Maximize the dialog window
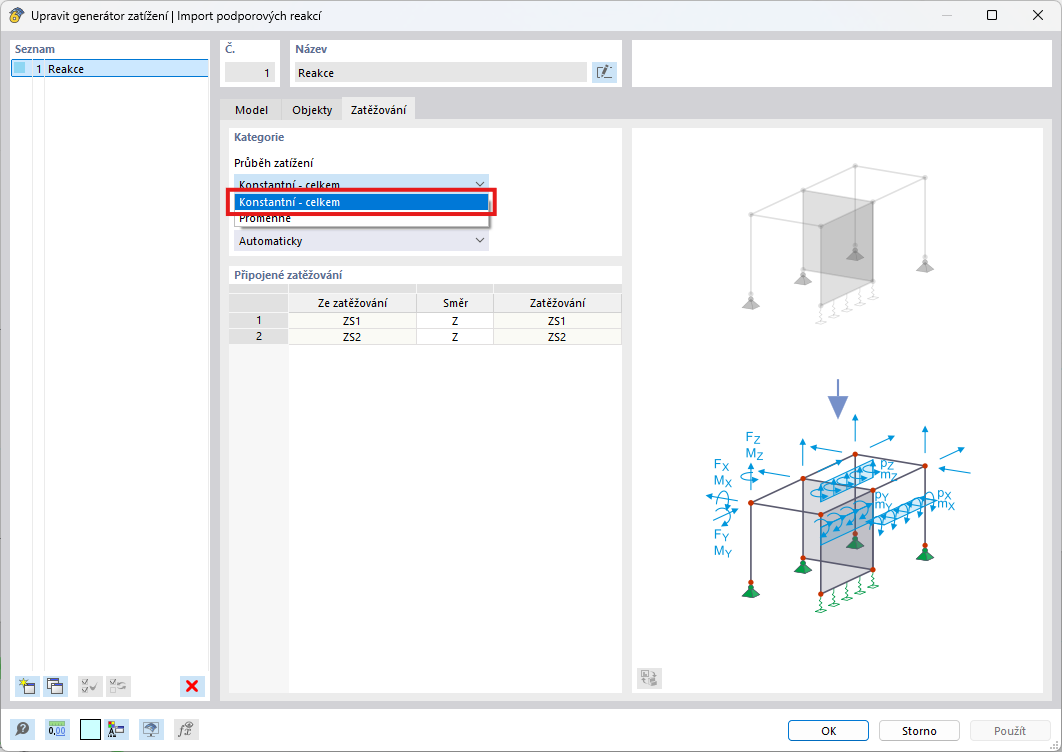 pyautogui.click(x=992, y=15)
